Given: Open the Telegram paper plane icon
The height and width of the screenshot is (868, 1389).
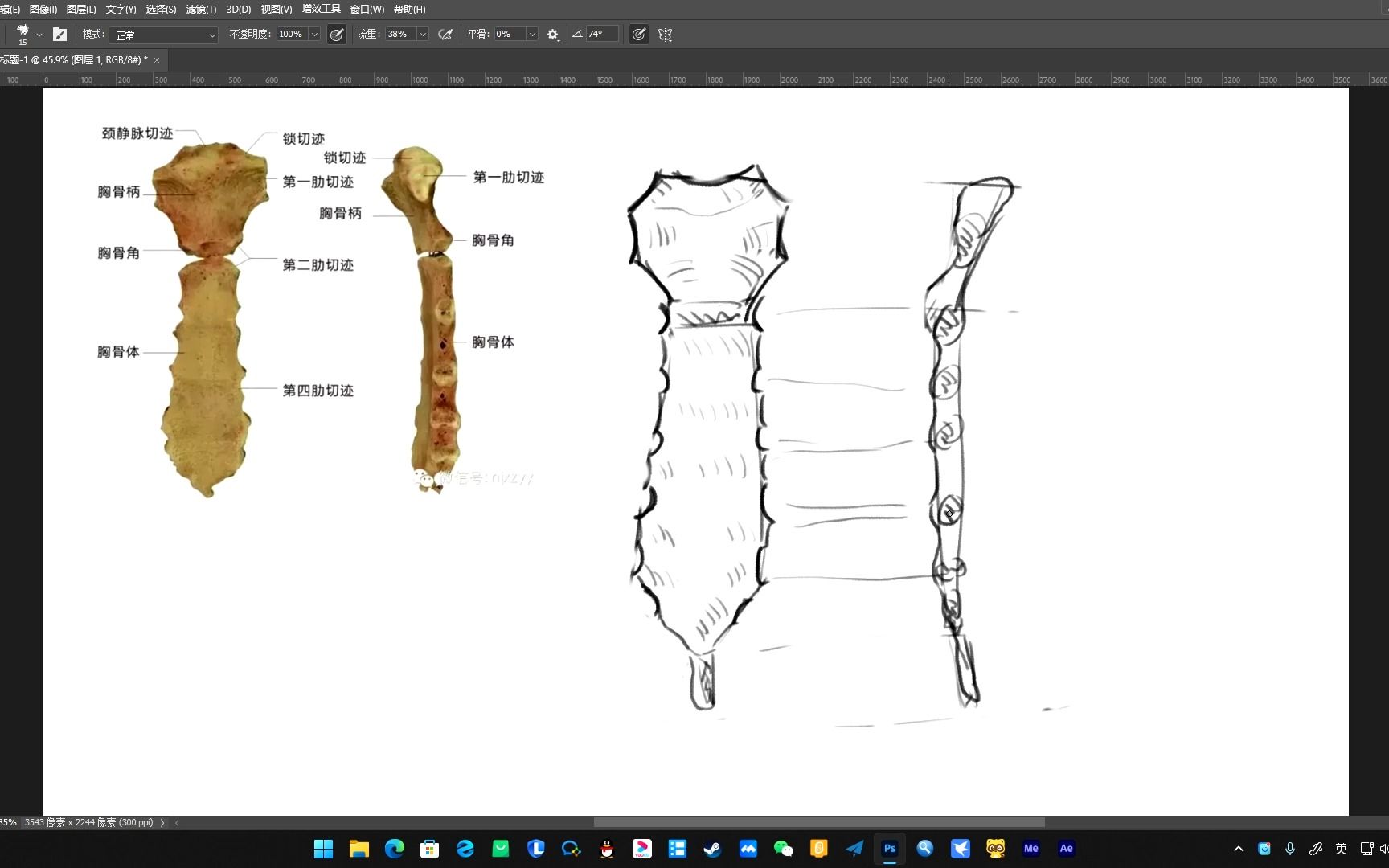Looking at the screenshot, I should (x=854, y=849).
